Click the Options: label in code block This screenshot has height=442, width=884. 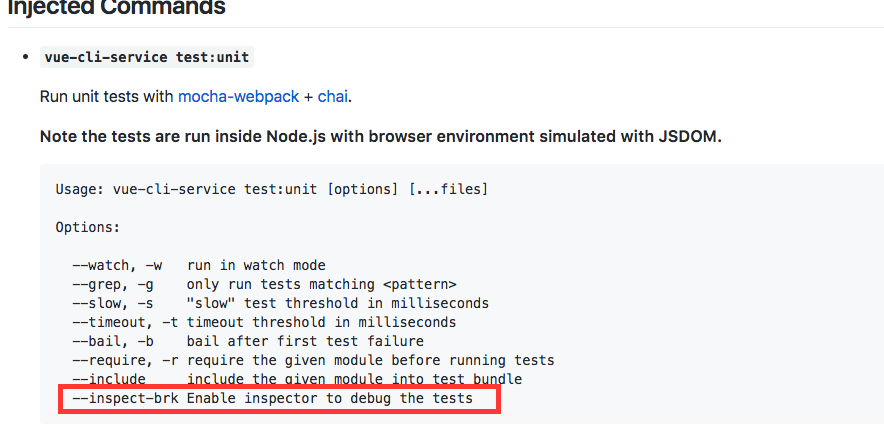[x=88, y=227]
